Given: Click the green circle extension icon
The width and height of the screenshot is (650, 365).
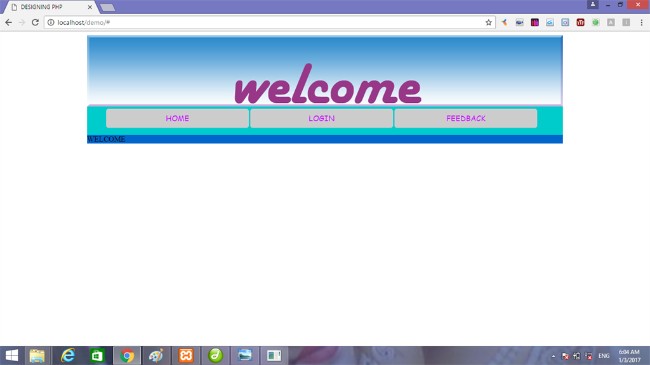Looking at the screenshot, I should (x=596, y=22).
